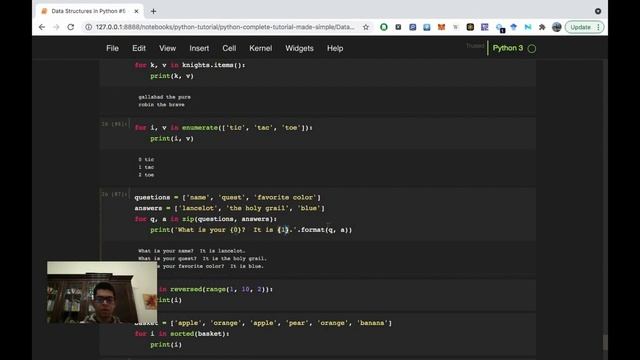Viewport: 640px width, 360px height.
Task: Click the '2 toe' output line
Action: coord(146,175)
